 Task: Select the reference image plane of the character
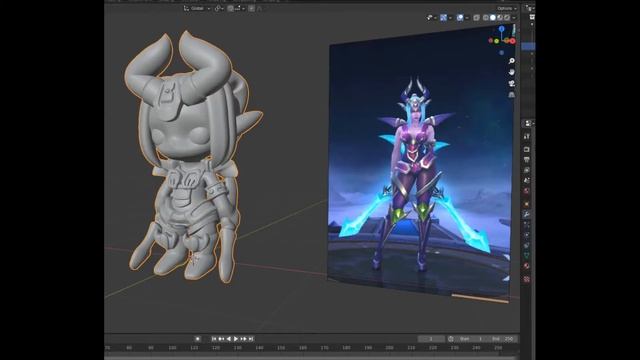click(x=420, y=163)
